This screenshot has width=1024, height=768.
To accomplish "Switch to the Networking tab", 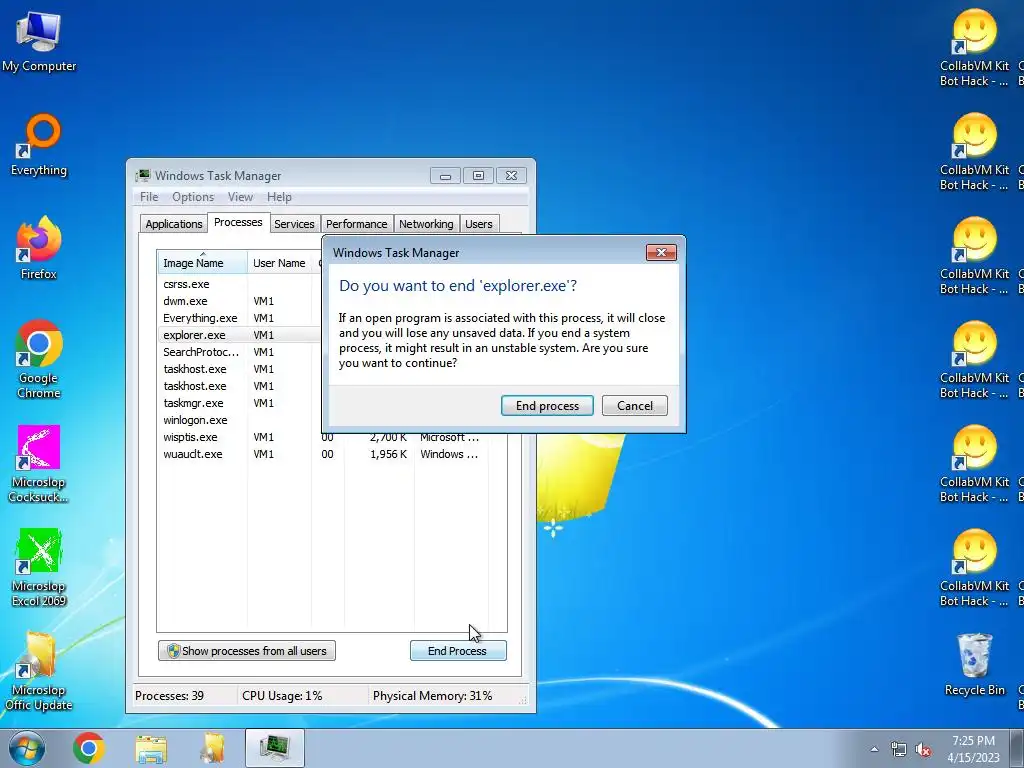I will point(426,224).
